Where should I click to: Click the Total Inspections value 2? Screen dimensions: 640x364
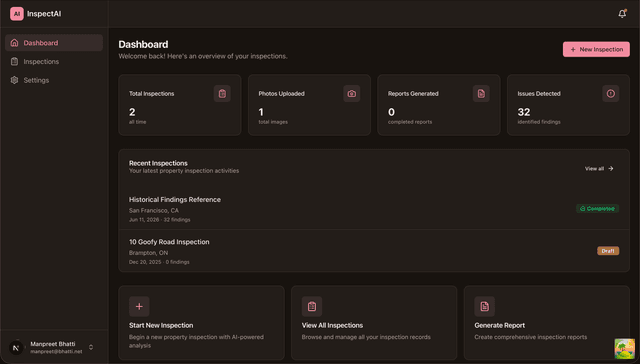pyautogui.click(x=132, y=112)
